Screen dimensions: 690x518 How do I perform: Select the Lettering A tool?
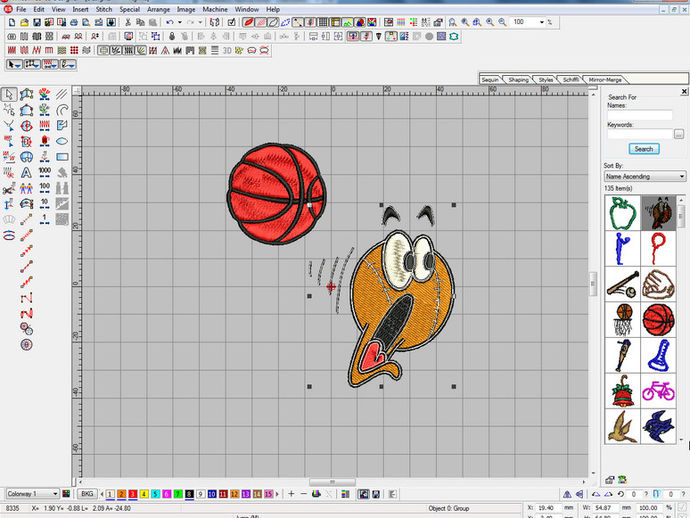click(26, 173)
